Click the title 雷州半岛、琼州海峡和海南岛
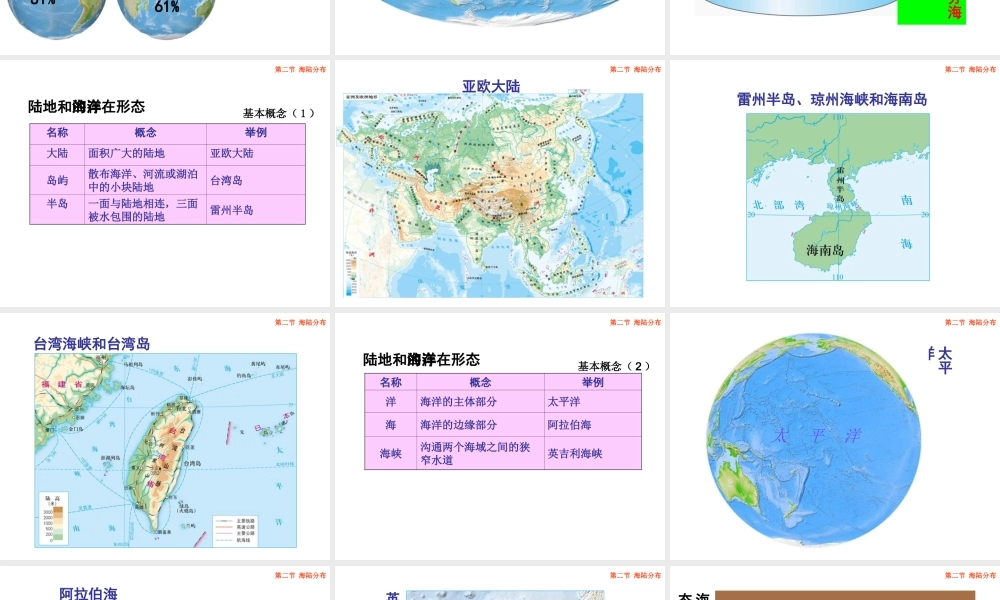 pos(832,99)
